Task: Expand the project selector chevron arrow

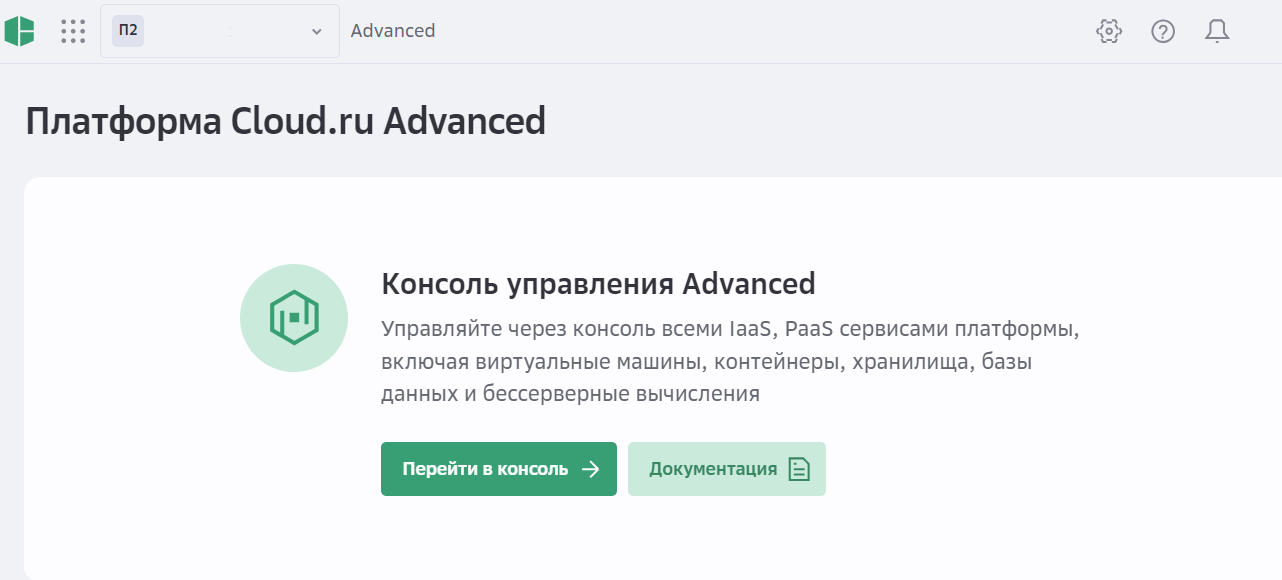Action: point(317,31)
